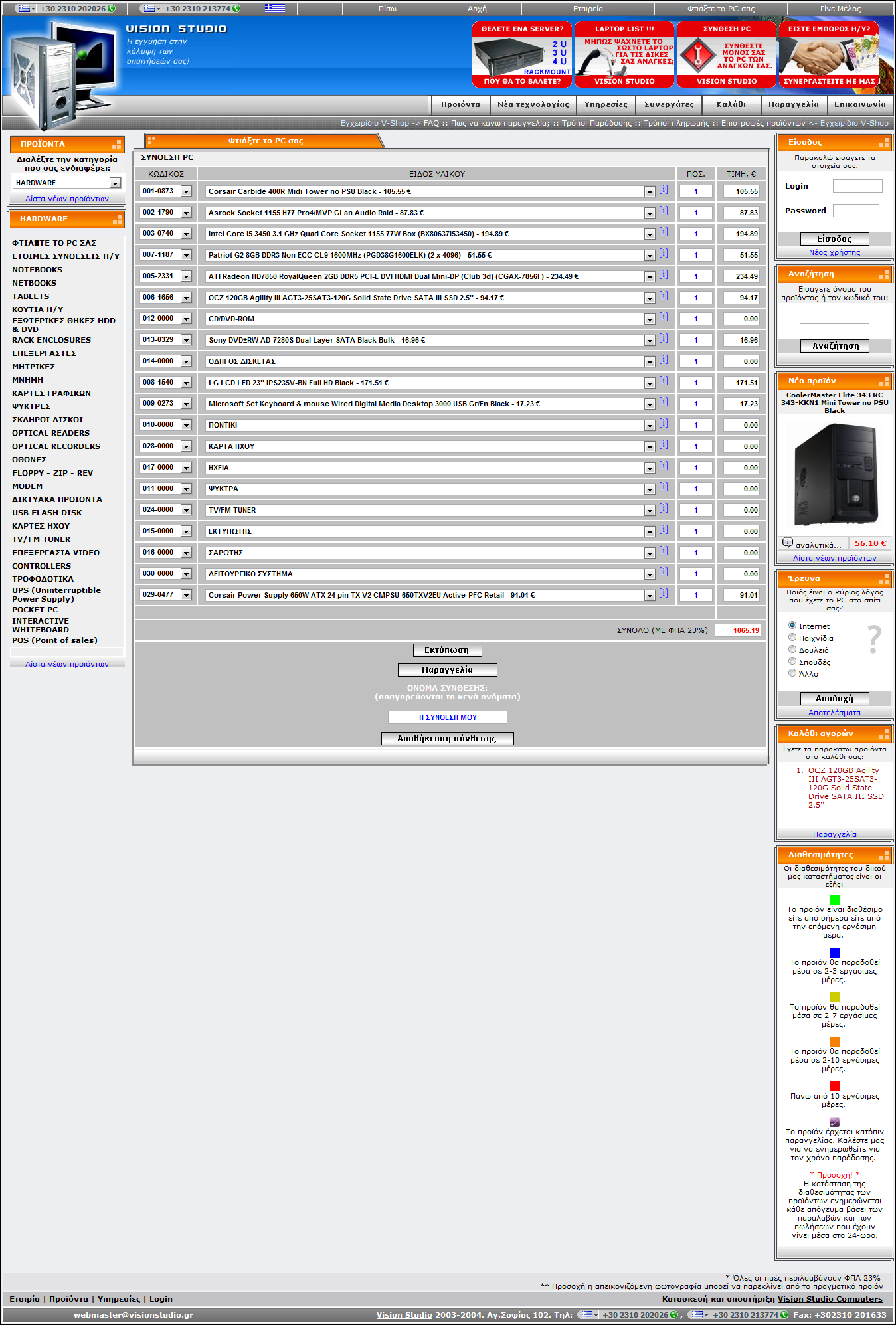Select the Δουλειά survey option
Viewport: 896px width, 1325px height.
point(792,649)
